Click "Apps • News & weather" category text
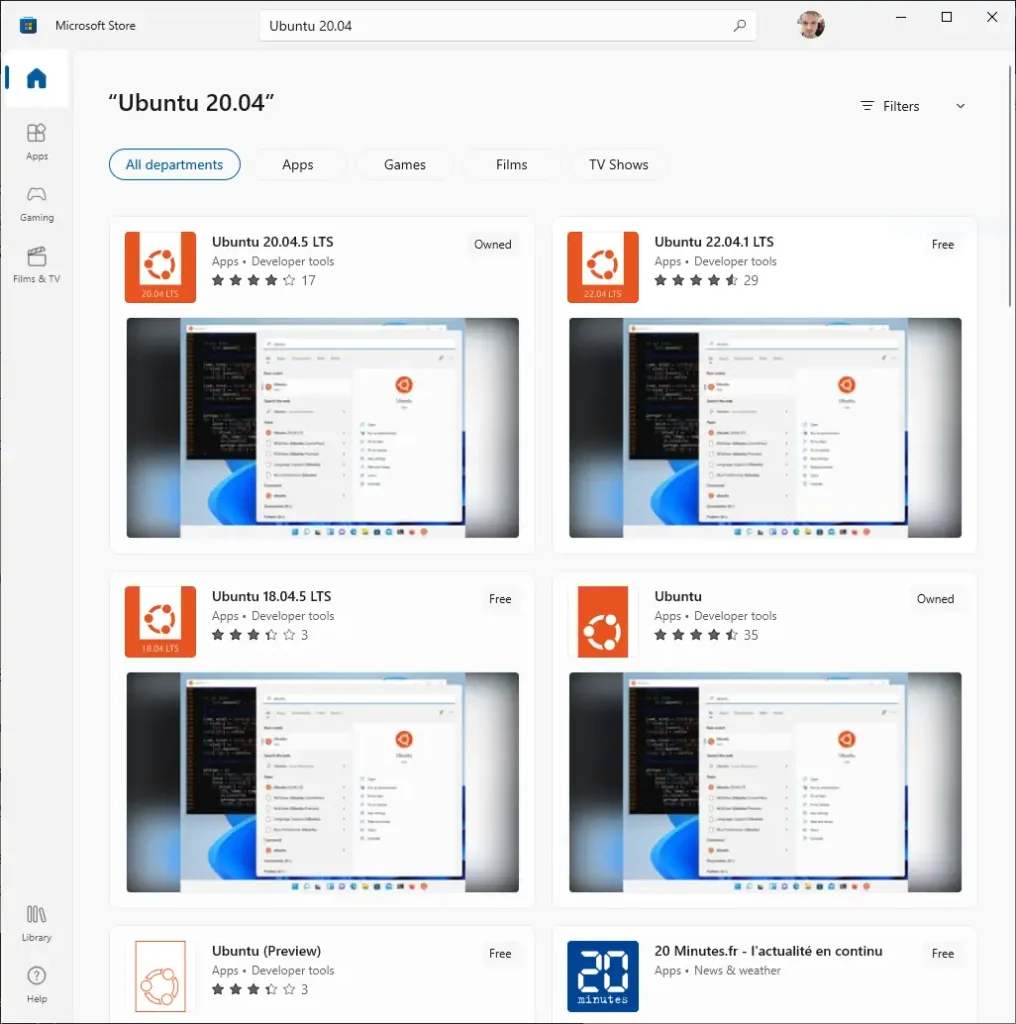 pos(718,970)
